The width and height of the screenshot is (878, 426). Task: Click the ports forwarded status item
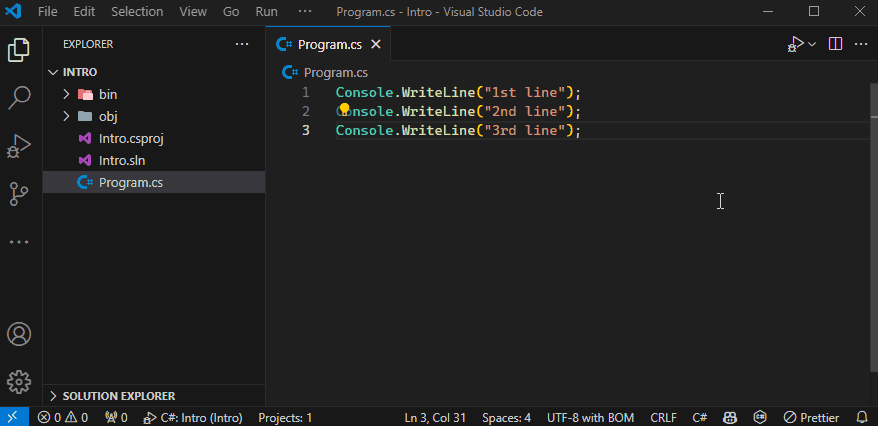pyautogui.click(x=116, y=418)
